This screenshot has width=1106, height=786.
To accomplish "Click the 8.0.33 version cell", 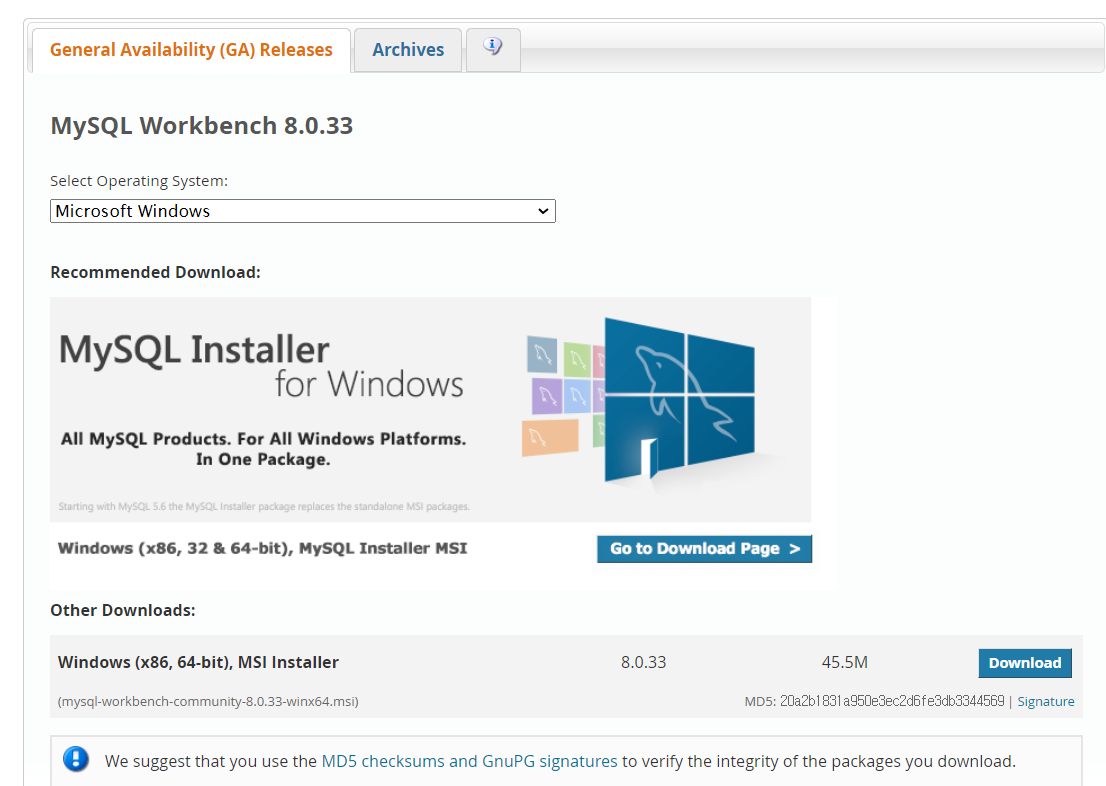I will coord(643,663).
